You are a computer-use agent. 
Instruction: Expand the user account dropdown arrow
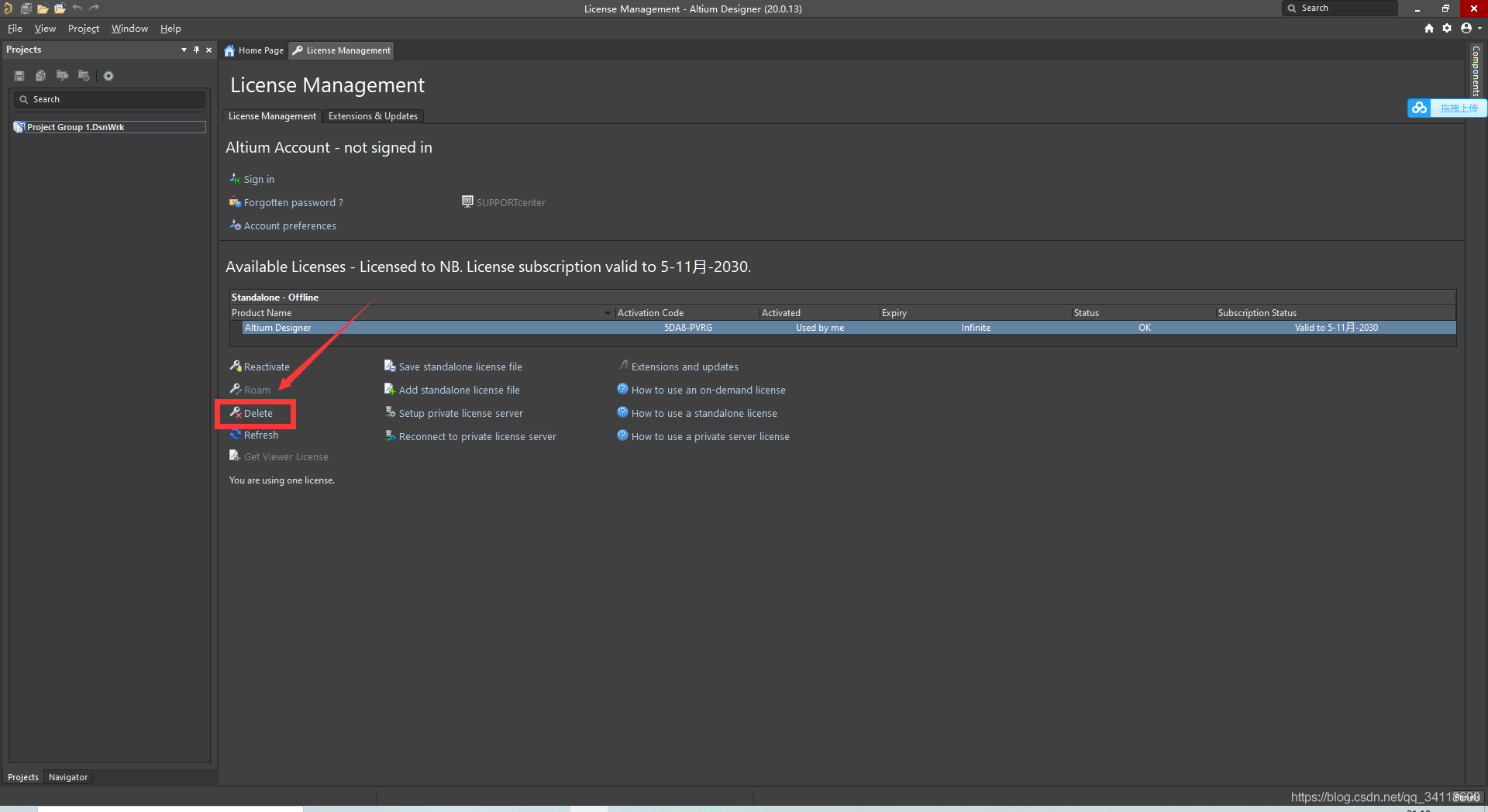point(1480,29)
